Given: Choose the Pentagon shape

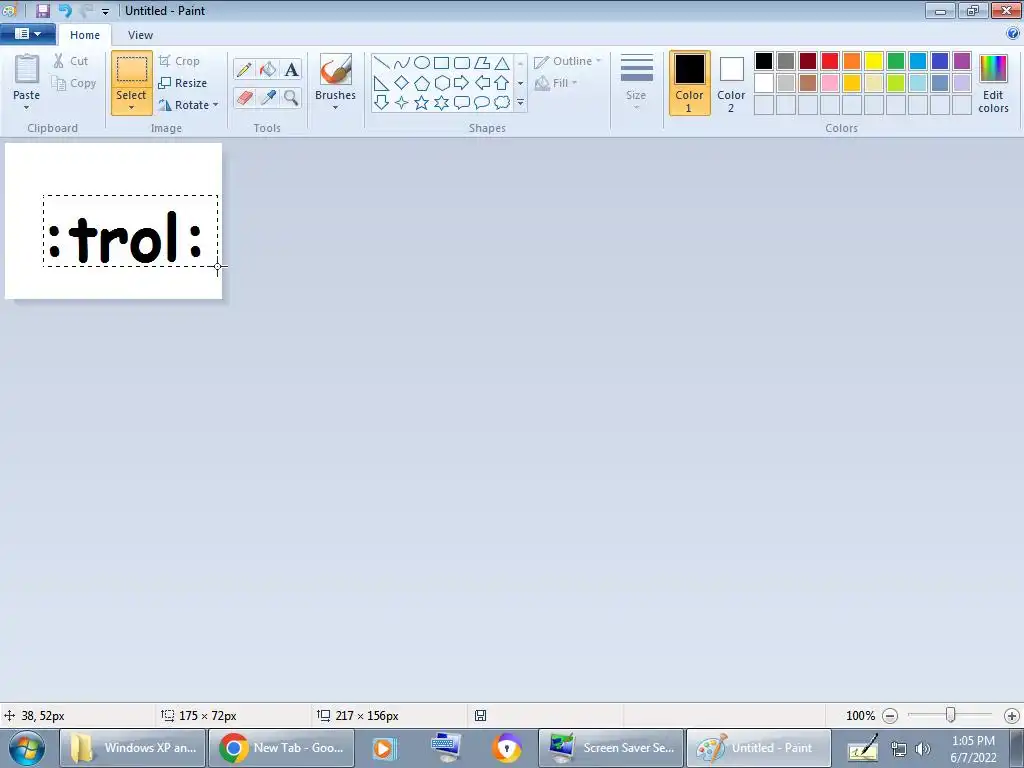Looking at the screenshot, I should click(422, 83).
